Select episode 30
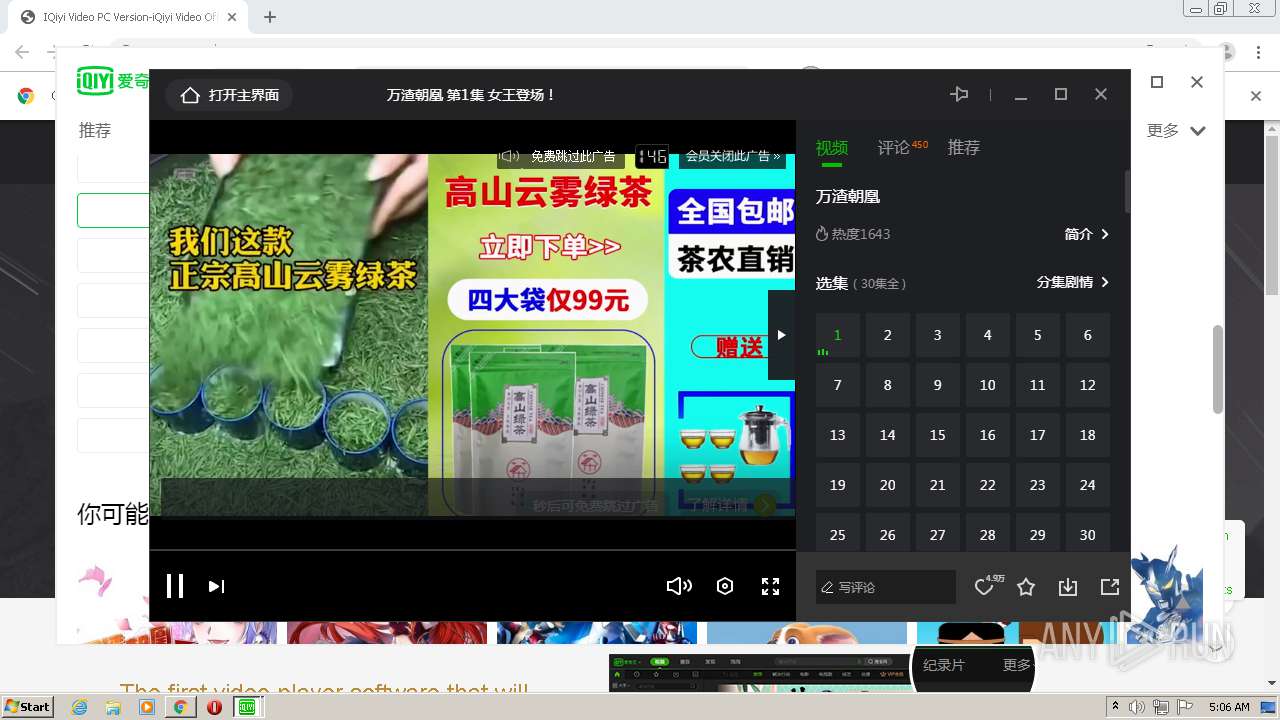 pyautogui.click(x=1088, y=533)
